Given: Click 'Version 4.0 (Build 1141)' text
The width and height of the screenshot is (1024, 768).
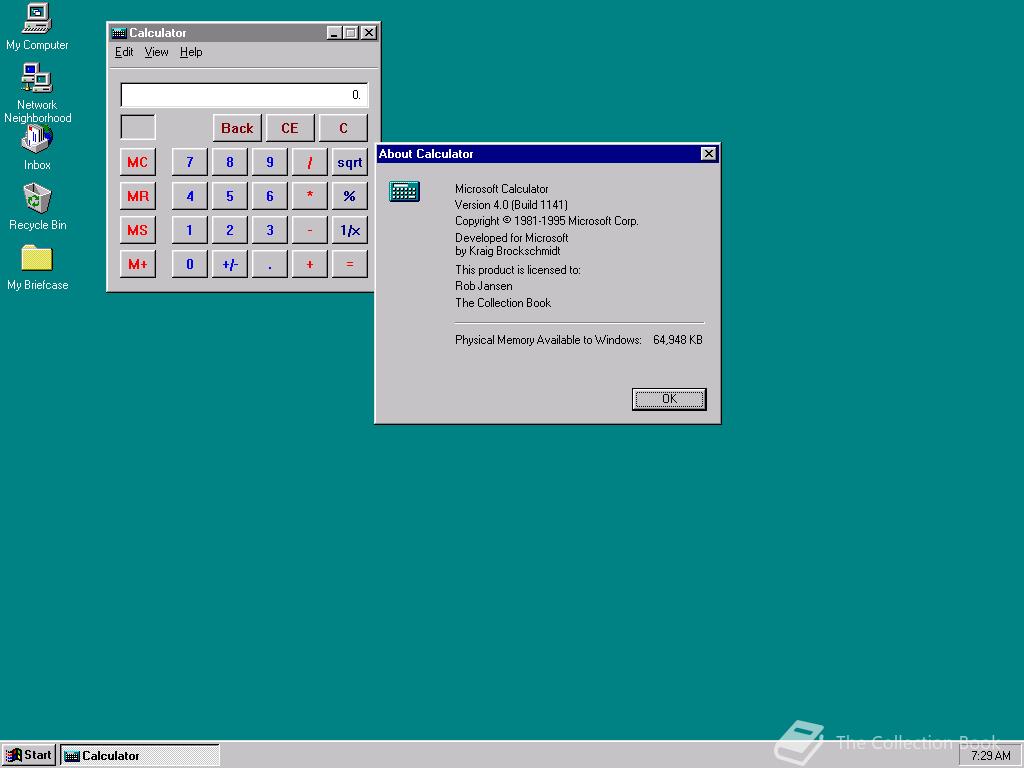Looking at the screenshot, I should click(511, 204).
